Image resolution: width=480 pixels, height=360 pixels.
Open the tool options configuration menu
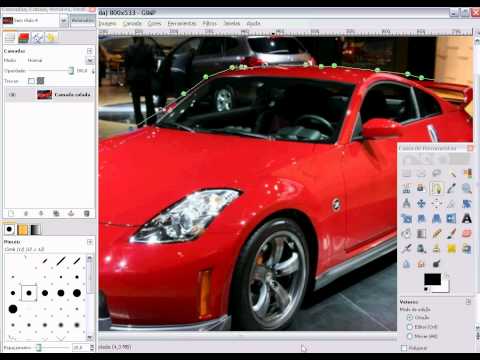[x=468, y=302]
